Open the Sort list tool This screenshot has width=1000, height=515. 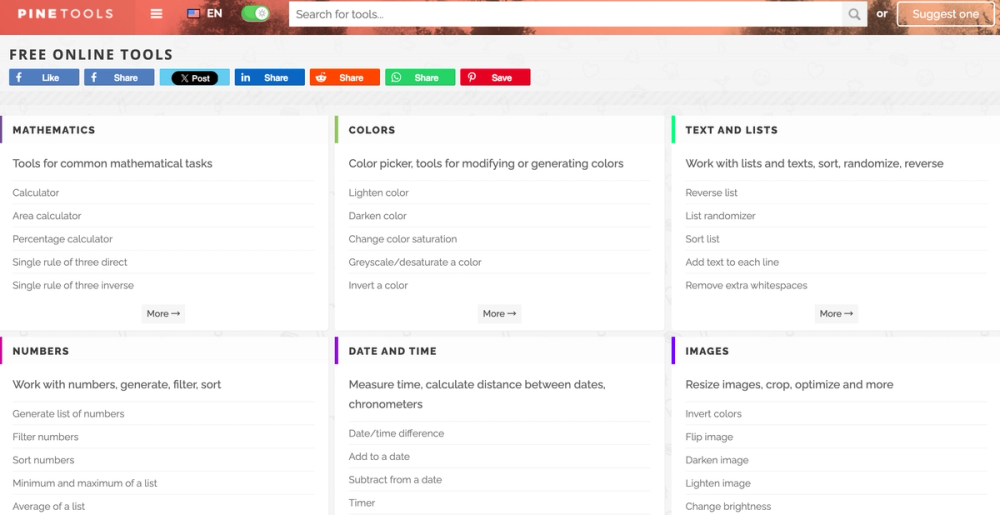pos(702,239)
